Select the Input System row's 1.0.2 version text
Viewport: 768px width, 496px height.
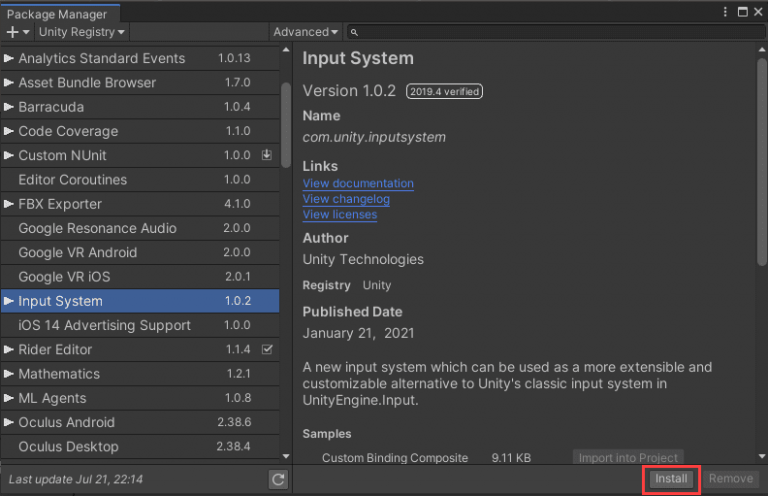pos(238,301)
